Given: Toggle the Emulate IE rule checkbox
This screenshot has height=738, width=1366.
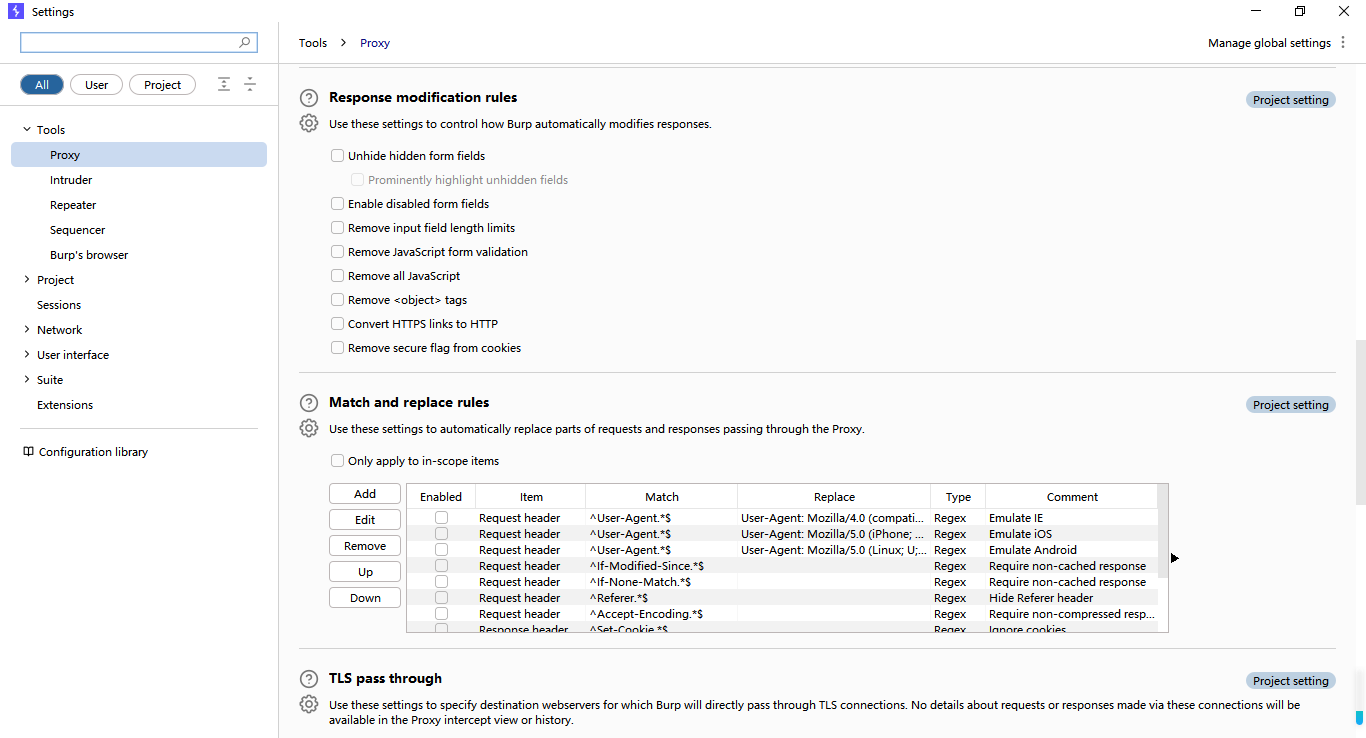Looking at the screenshot, I should coord(441,518).
